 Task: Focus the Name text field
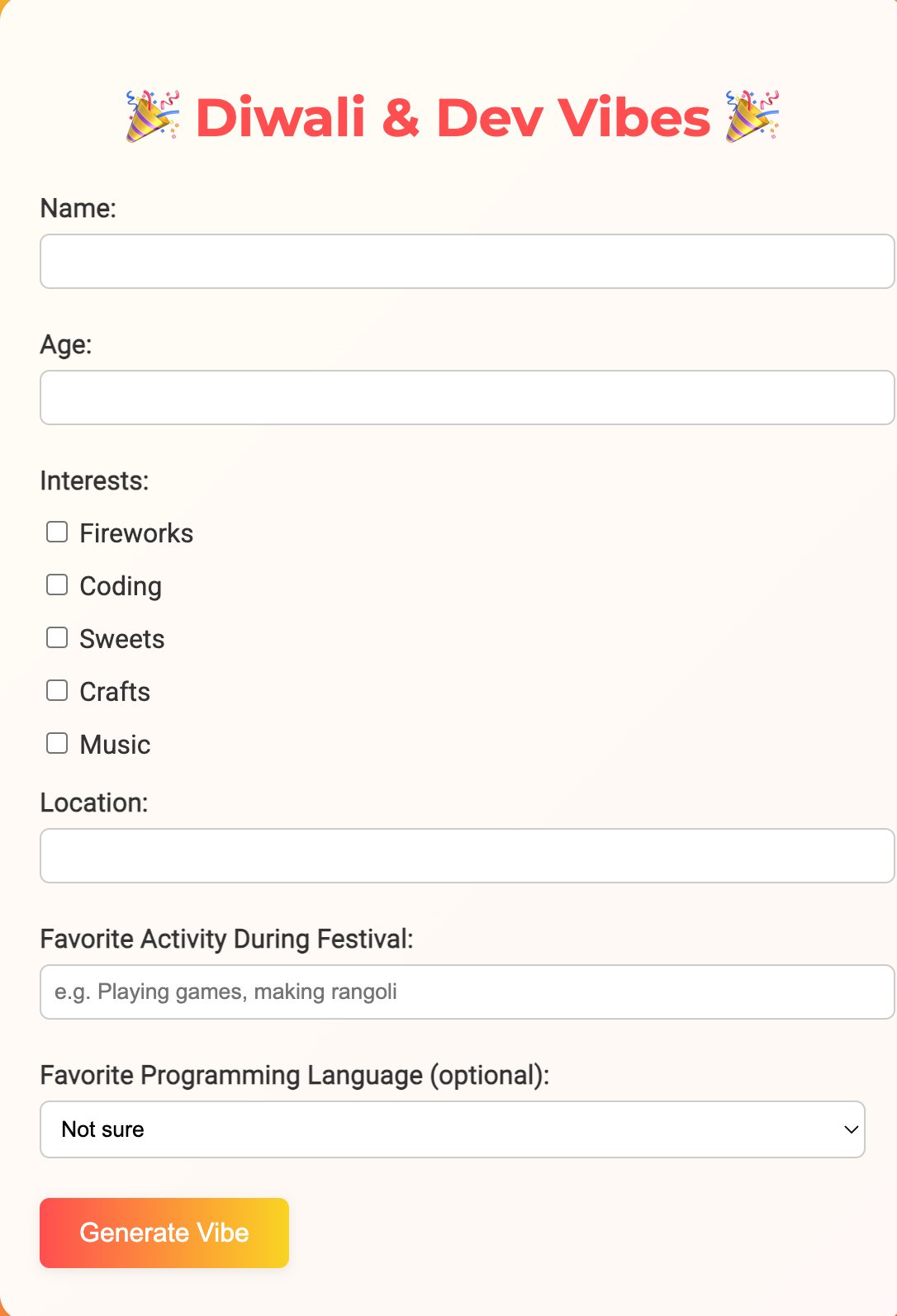click(467, 262)
